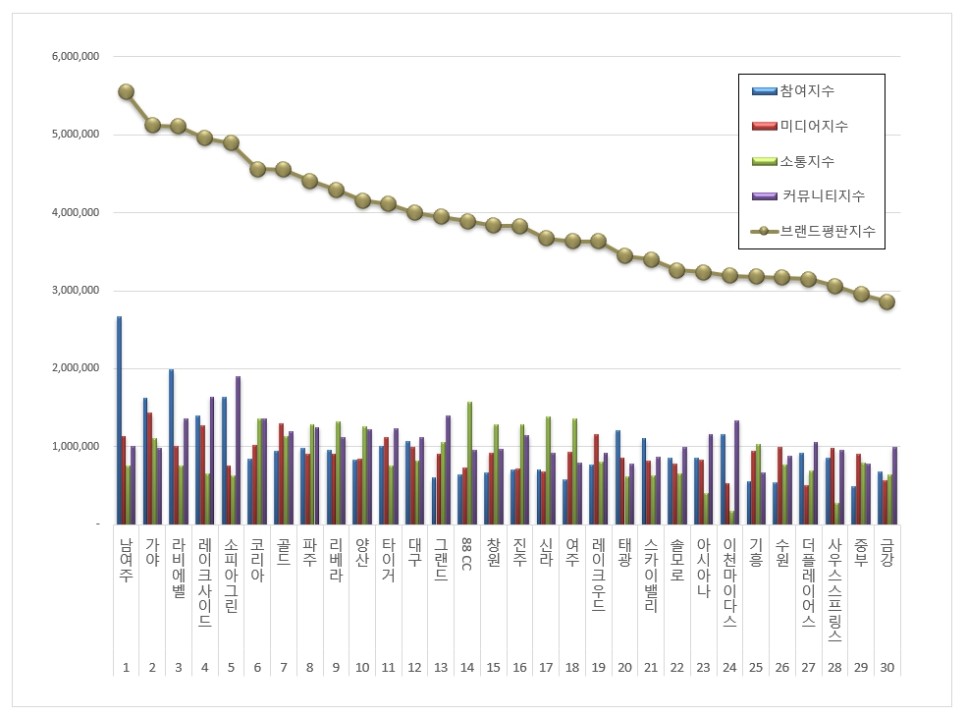Click the 기흥 category label
Screen dimensions: 966x716
point(756,552)
